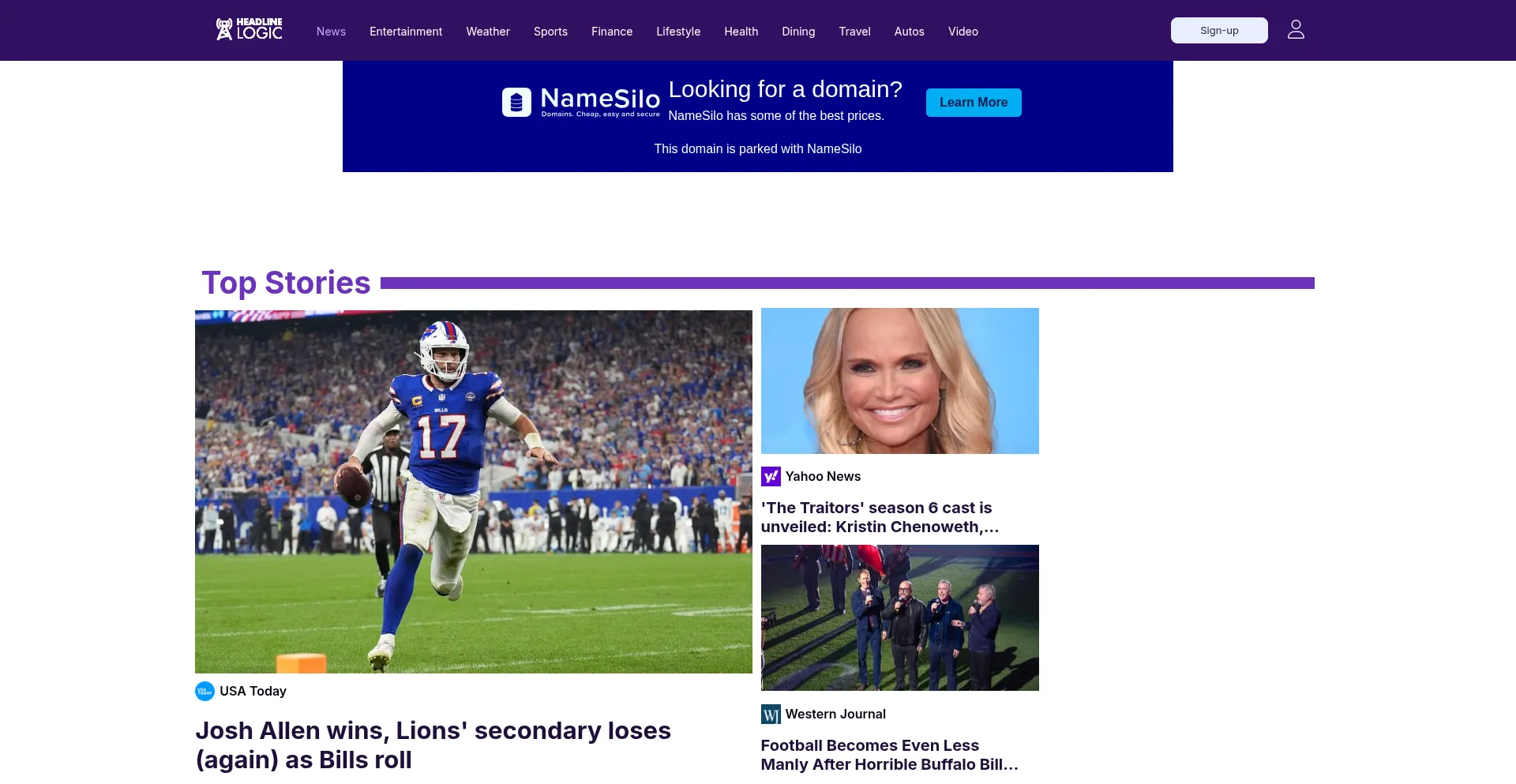Open the Finance section
Image resolution: width=1516 pixels, height=784 pixels.
(x=612, y=32)
